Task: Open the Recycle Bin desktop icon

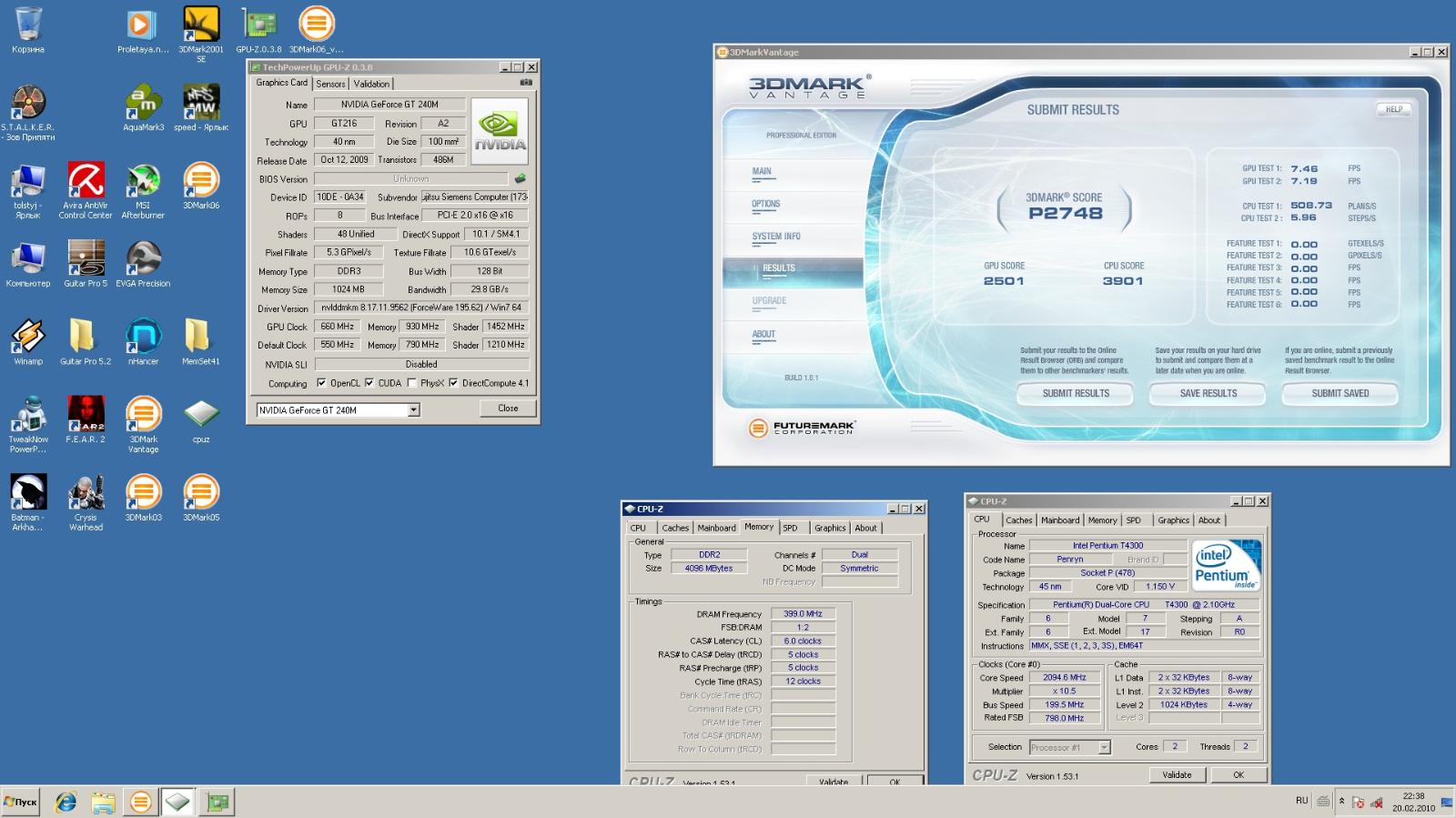Action: click(x=28, y=30)
